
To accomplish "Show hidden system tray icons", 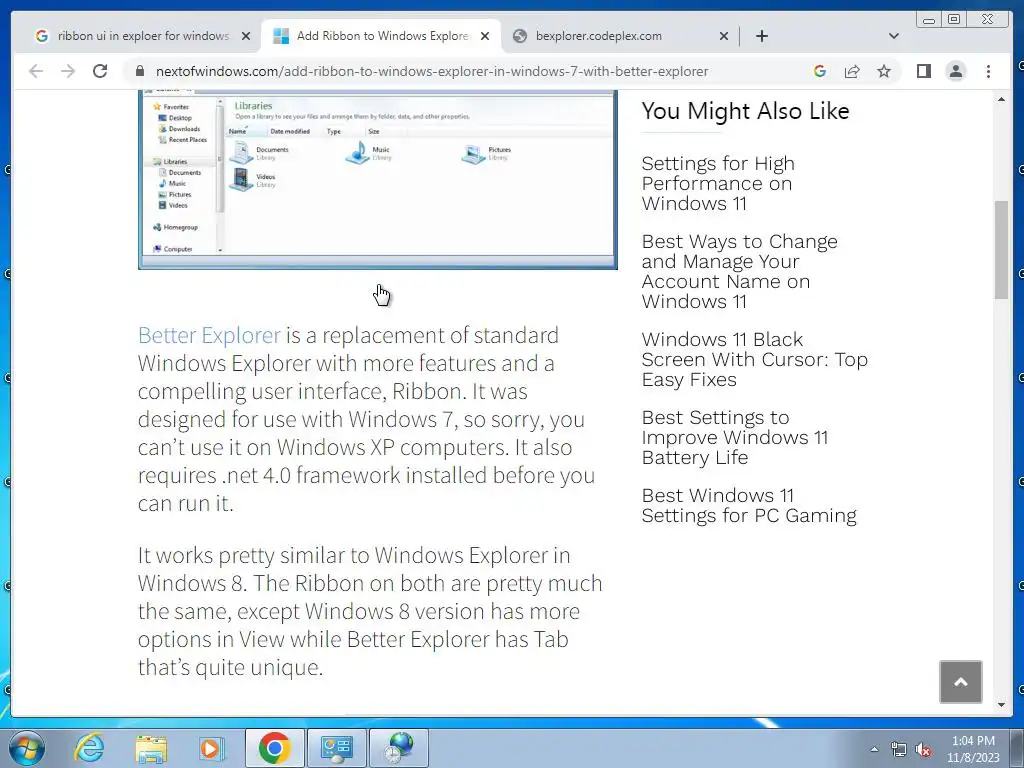I will [x=874, y=749].
